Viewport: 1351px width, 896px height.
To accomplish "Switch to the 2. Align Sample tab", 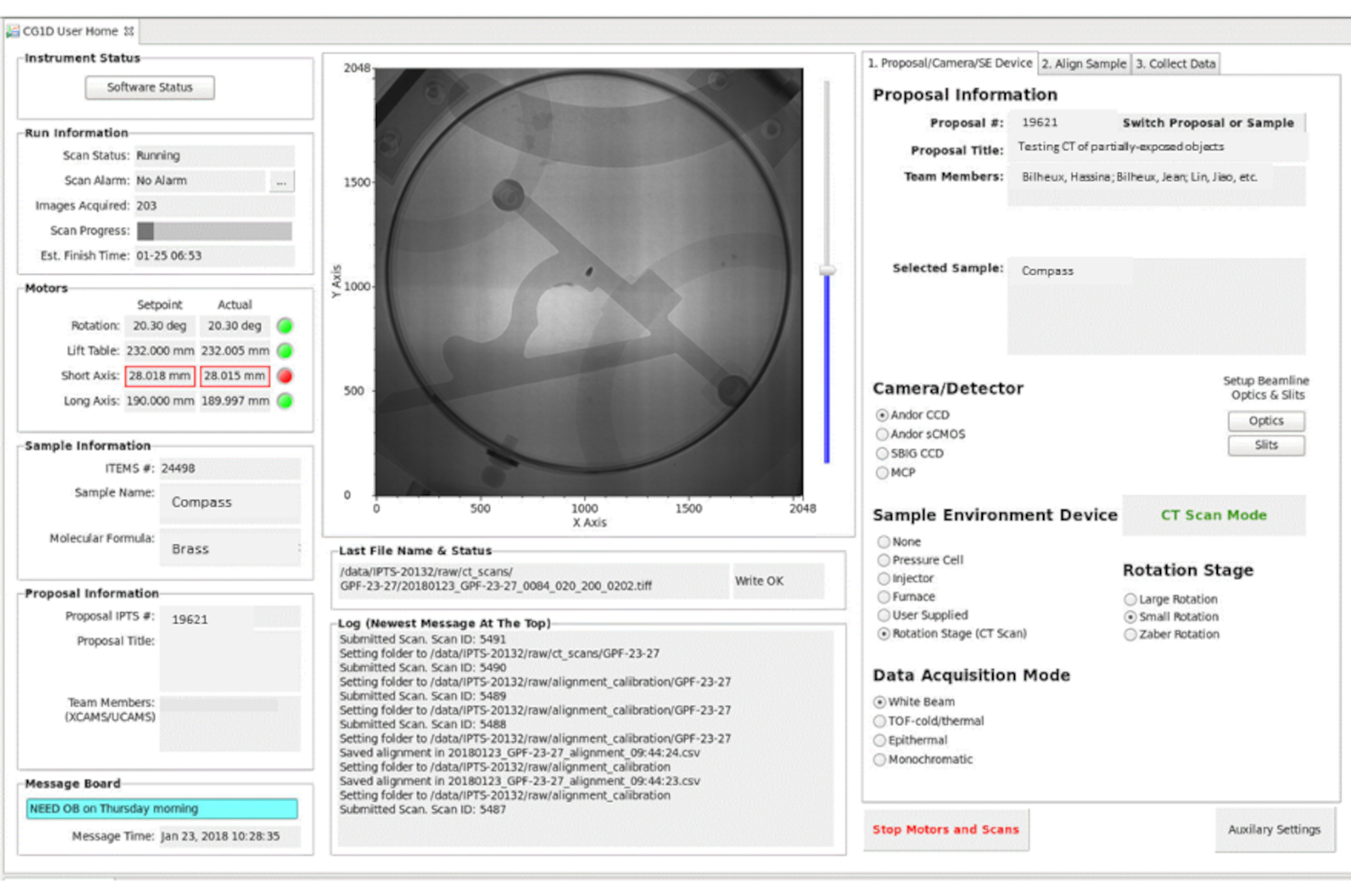I will (1084, 63).
